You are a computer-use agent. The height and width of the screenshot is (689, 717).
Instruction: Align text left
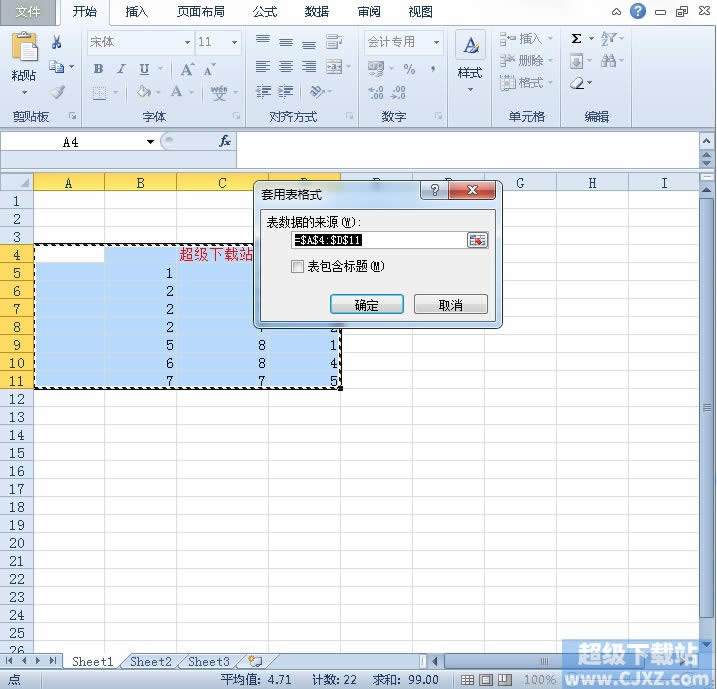(x=262, y=67)
